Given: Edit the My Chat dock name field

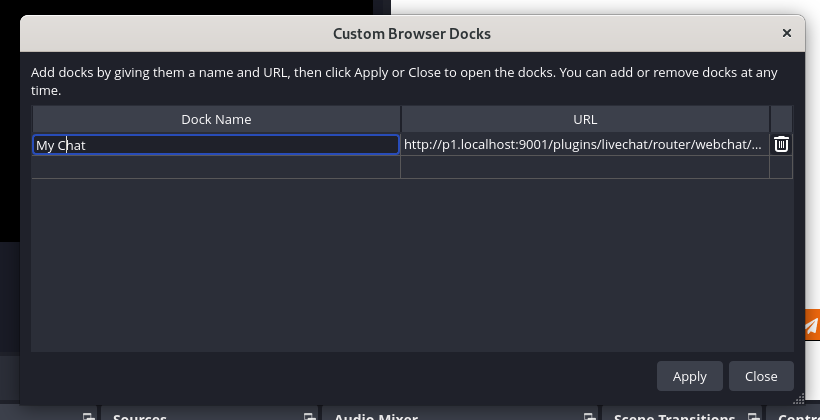Looking at the screenshot, I should click(x=216, y=145).
